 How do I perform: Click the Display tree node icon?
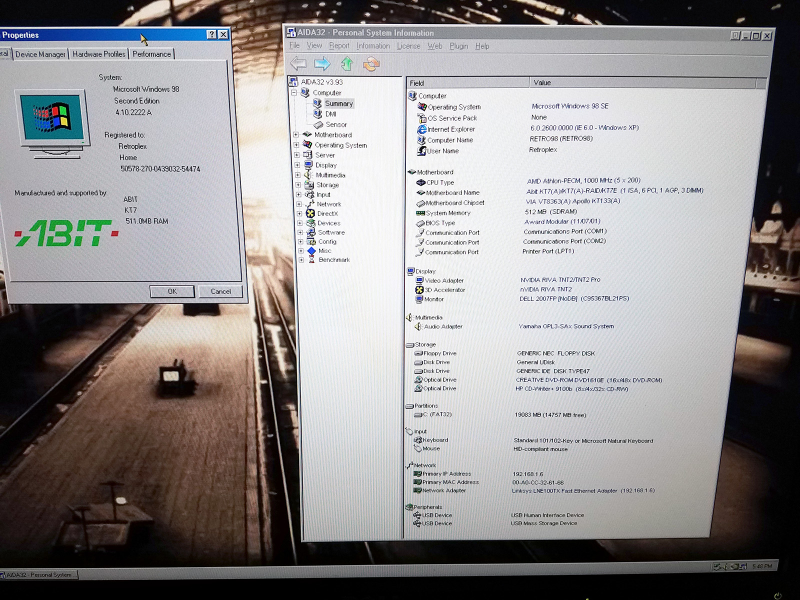tap(308, 165)
